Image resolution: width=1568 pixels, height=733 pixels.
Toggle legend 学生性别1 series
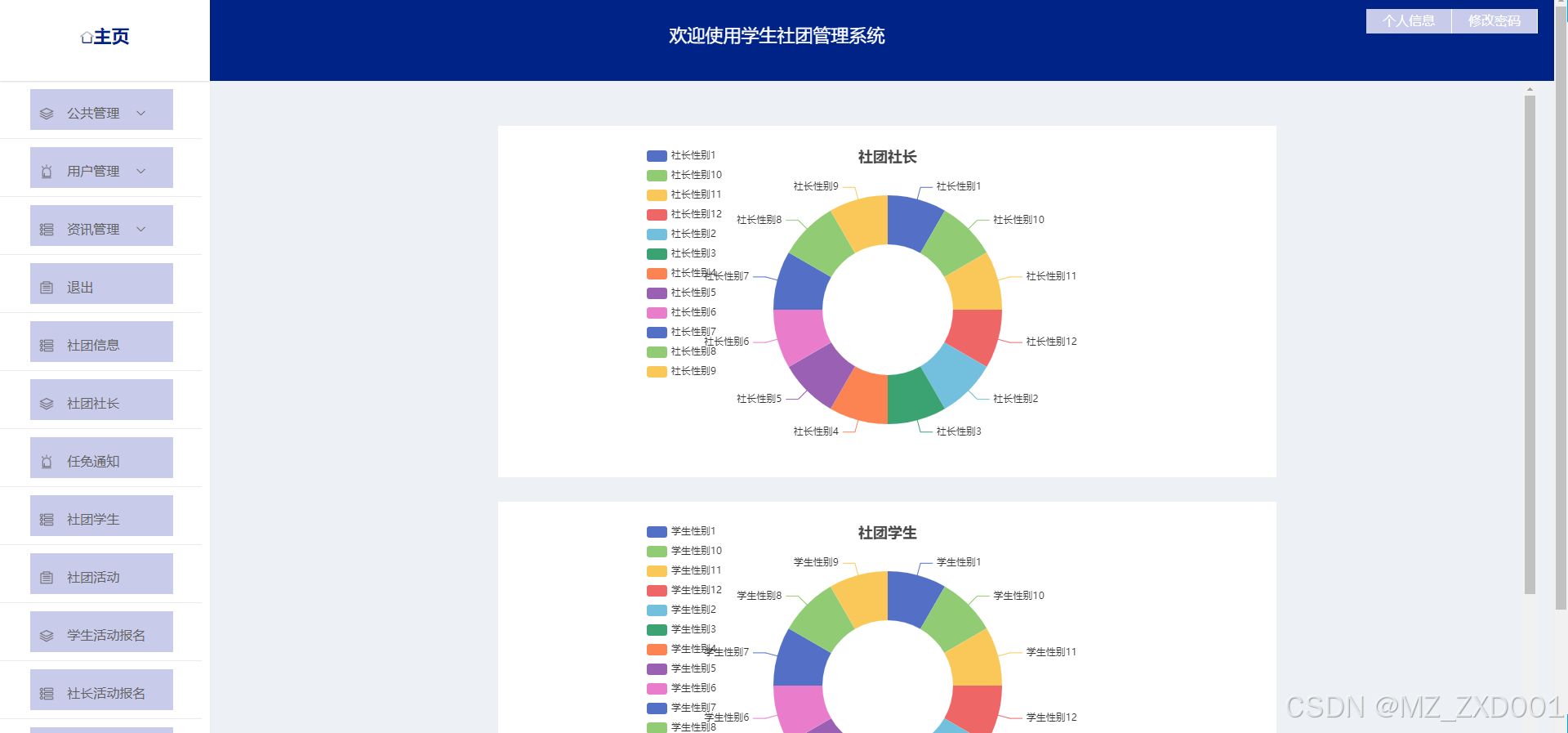coord(681,531)
